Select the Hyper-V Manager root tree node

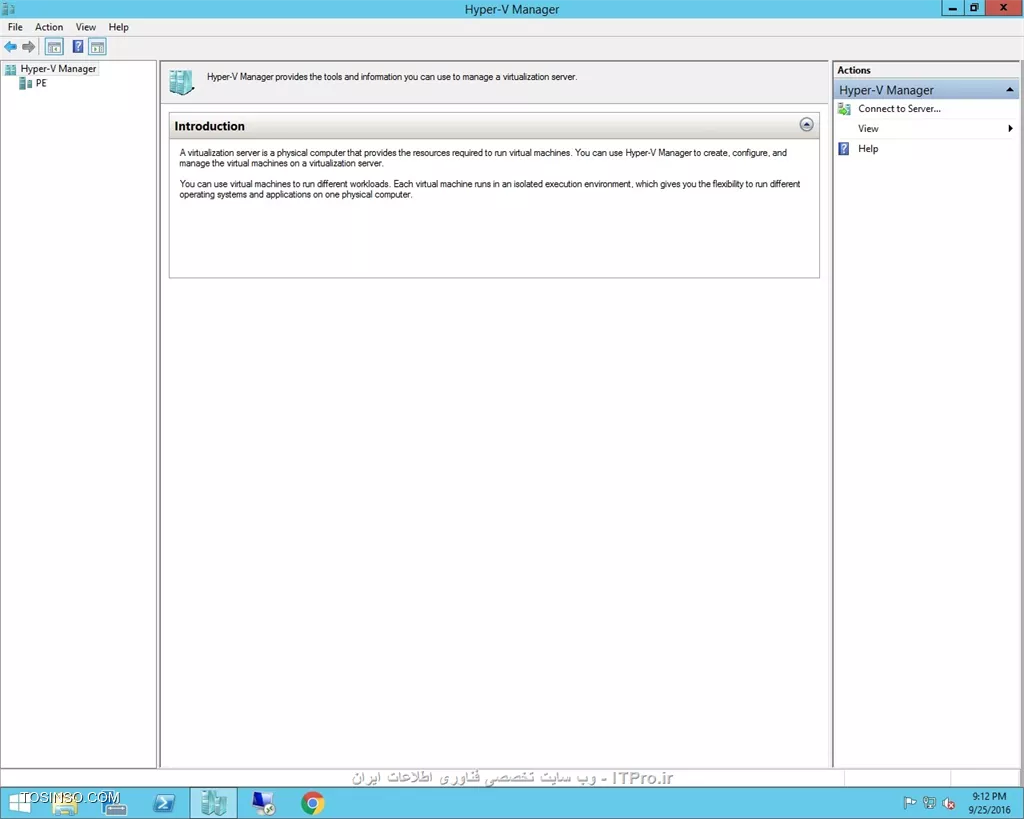point(58,69)
